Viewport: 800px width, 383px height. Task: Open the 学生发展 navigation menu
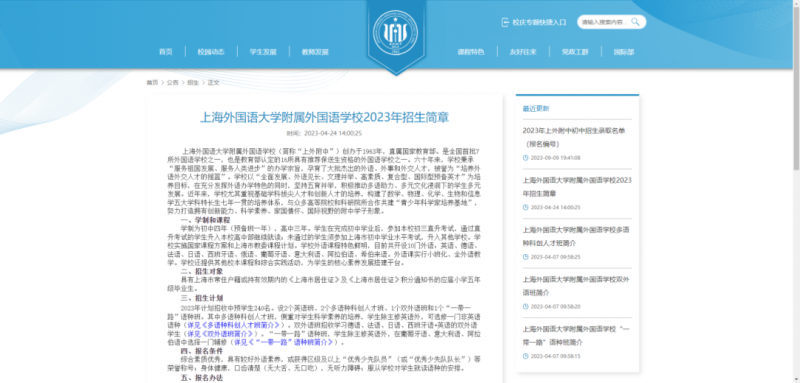click(x=263, y=52)
